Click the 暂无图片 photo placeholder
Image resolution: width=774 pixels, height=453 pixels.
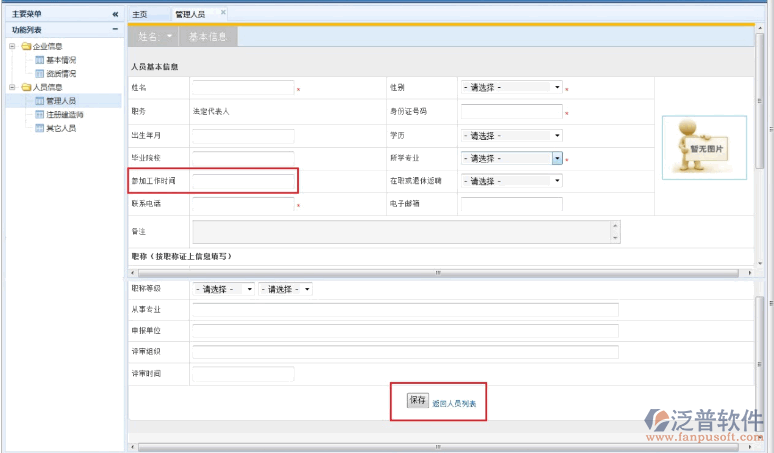(704, 147)
